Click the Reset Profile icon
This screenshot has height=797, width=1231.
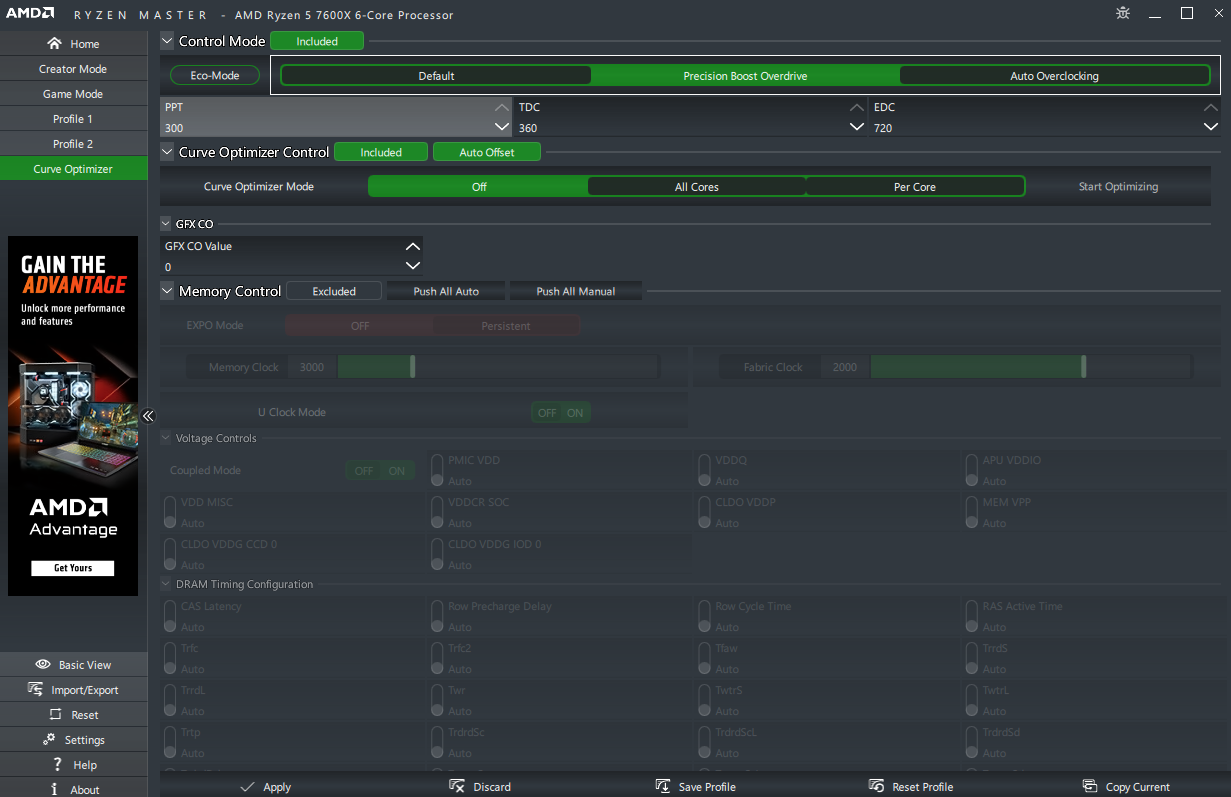(877, 786)
